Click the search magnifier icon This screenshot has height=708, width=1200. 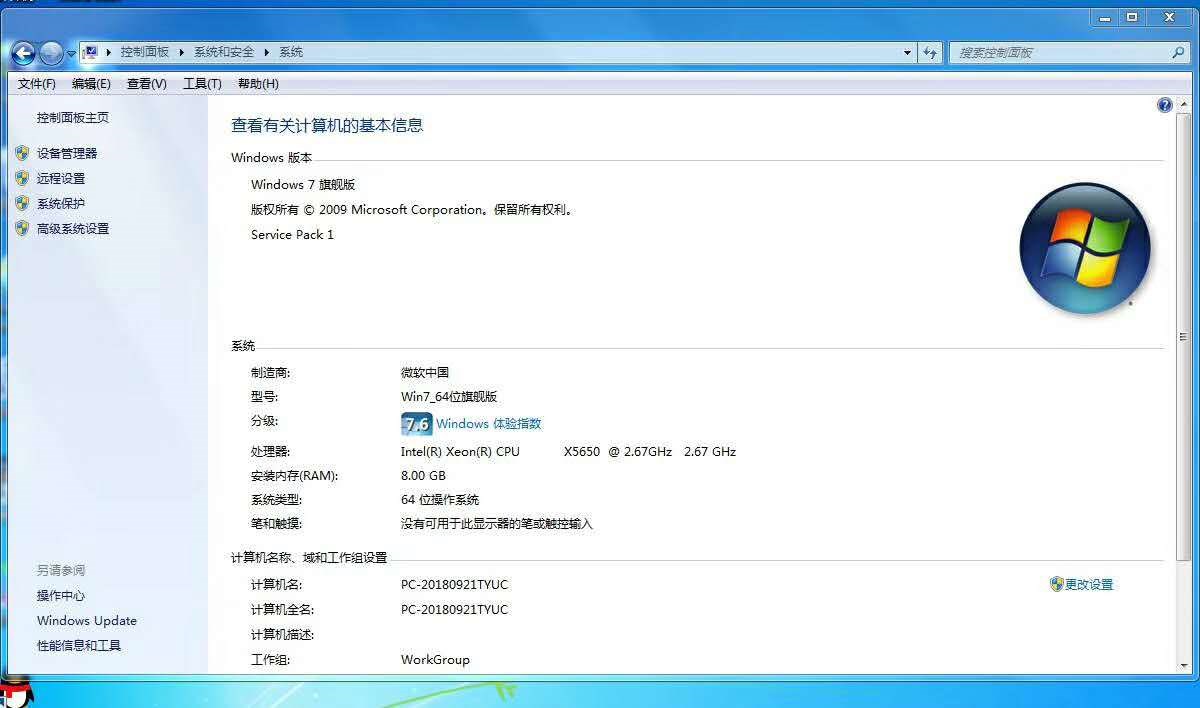coord(1178,53)
